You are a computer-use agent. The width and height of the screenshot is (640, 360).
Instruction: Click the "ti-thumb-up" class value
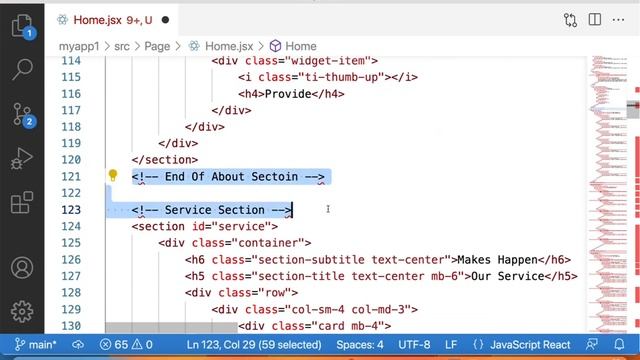pyautogui.click(x=342, y=77)
